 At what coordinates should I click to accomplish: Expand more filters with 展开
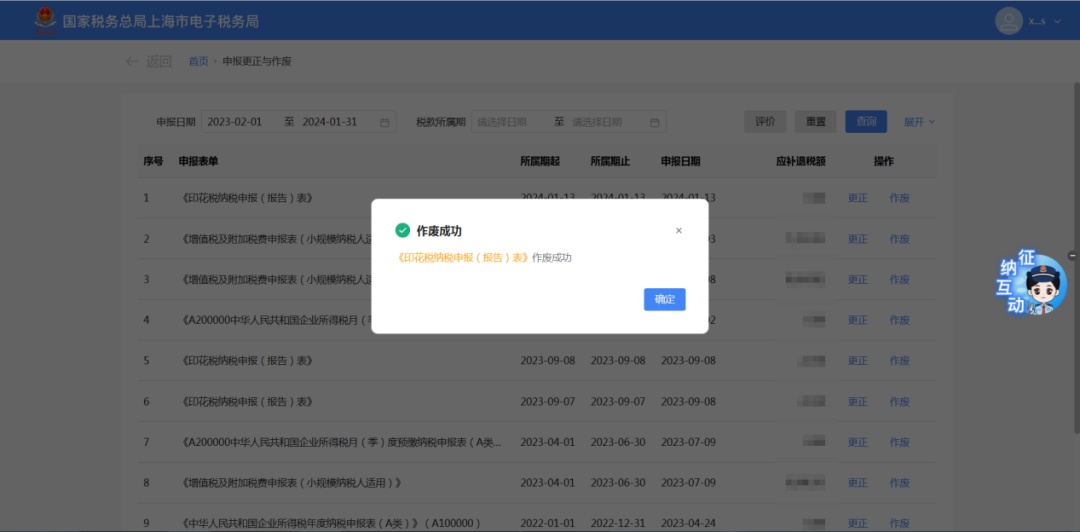click(x=919, y=122)
